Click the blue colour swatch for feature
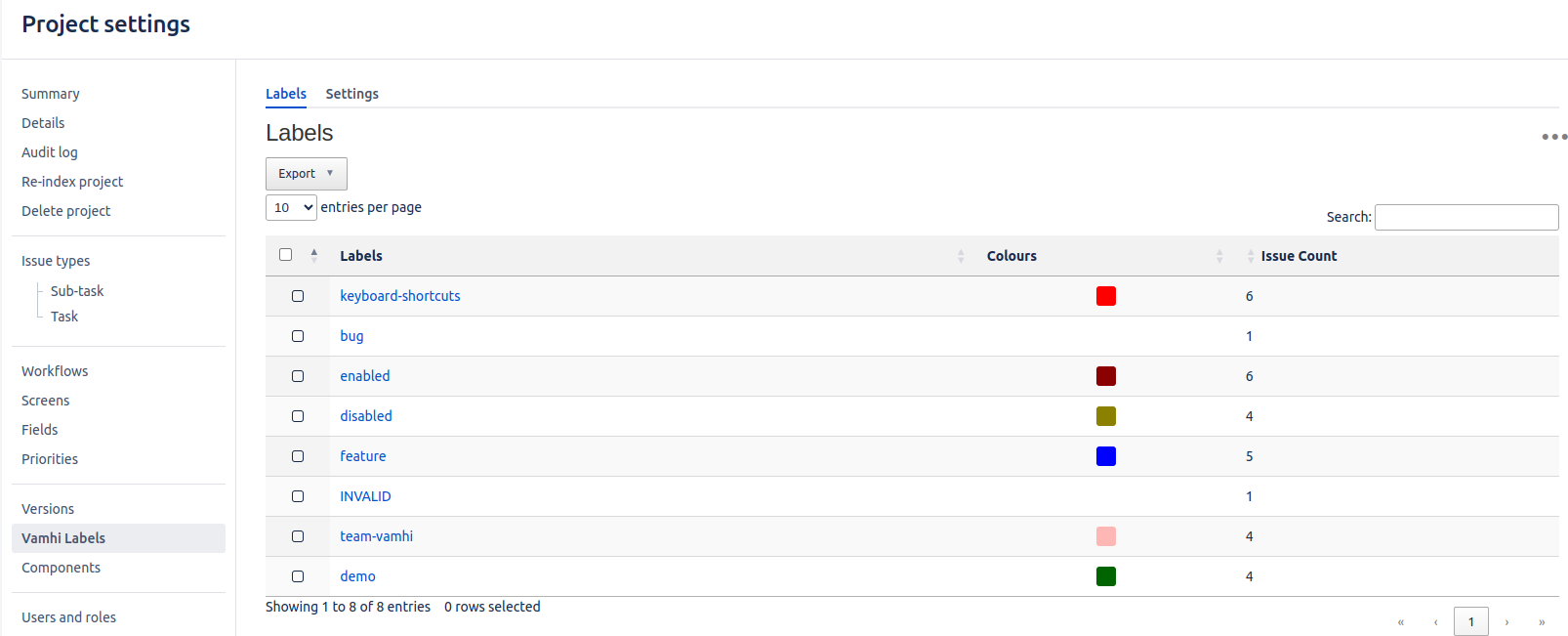Viewport: 1568px width, 636px height. (x=1105, y=456)
